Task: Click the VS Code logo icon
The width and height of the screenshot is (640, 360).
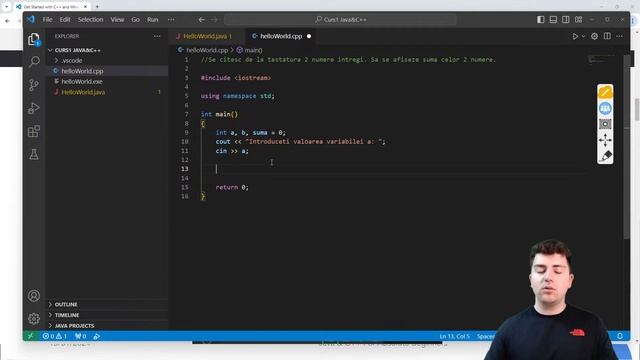Action: [31, 19]
